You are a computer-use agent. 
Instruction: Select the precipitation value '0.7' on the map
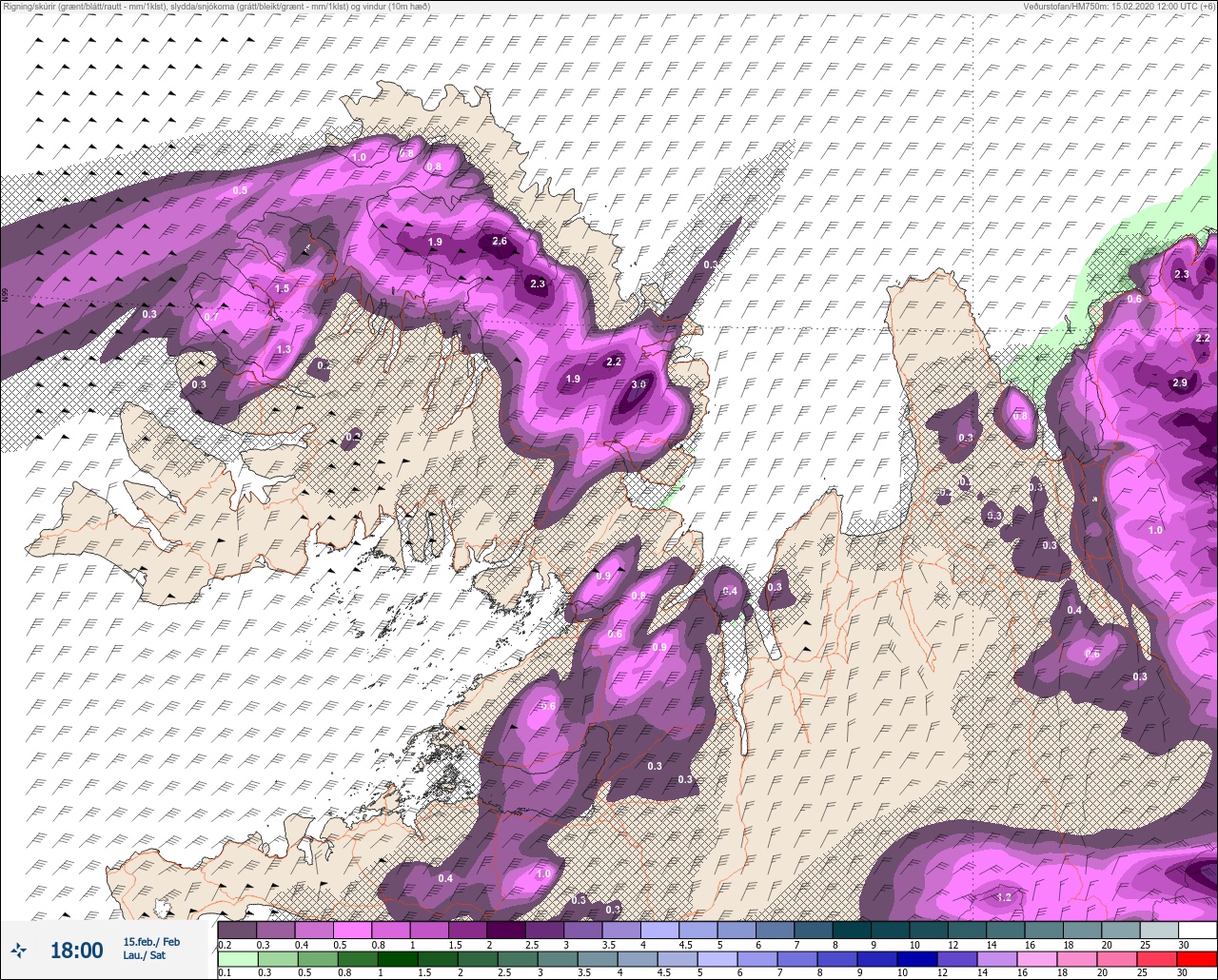point(211,317)
